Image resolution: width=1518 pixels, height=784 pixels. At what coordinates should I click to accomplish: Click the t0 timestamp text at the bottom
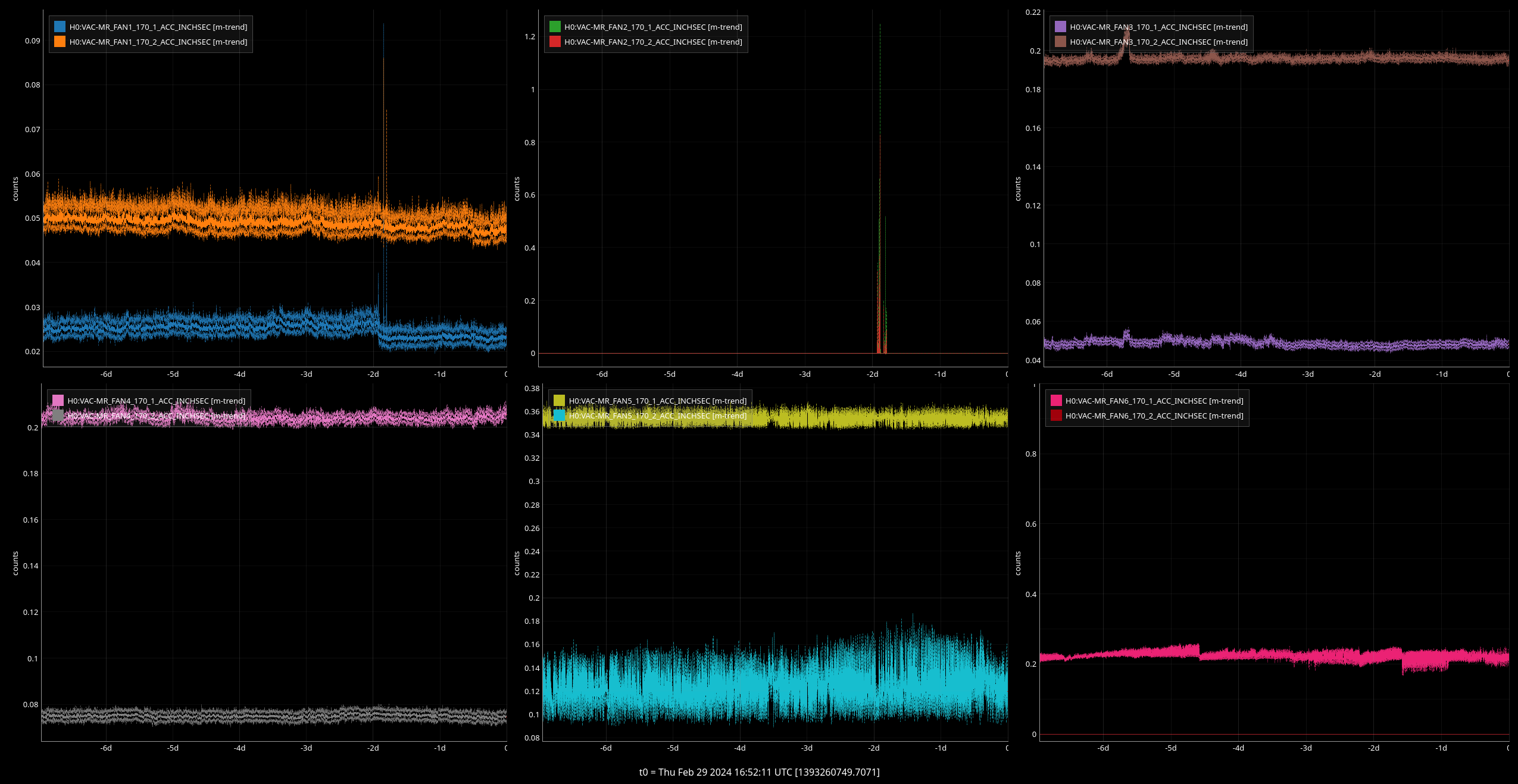tap(759, 772)
